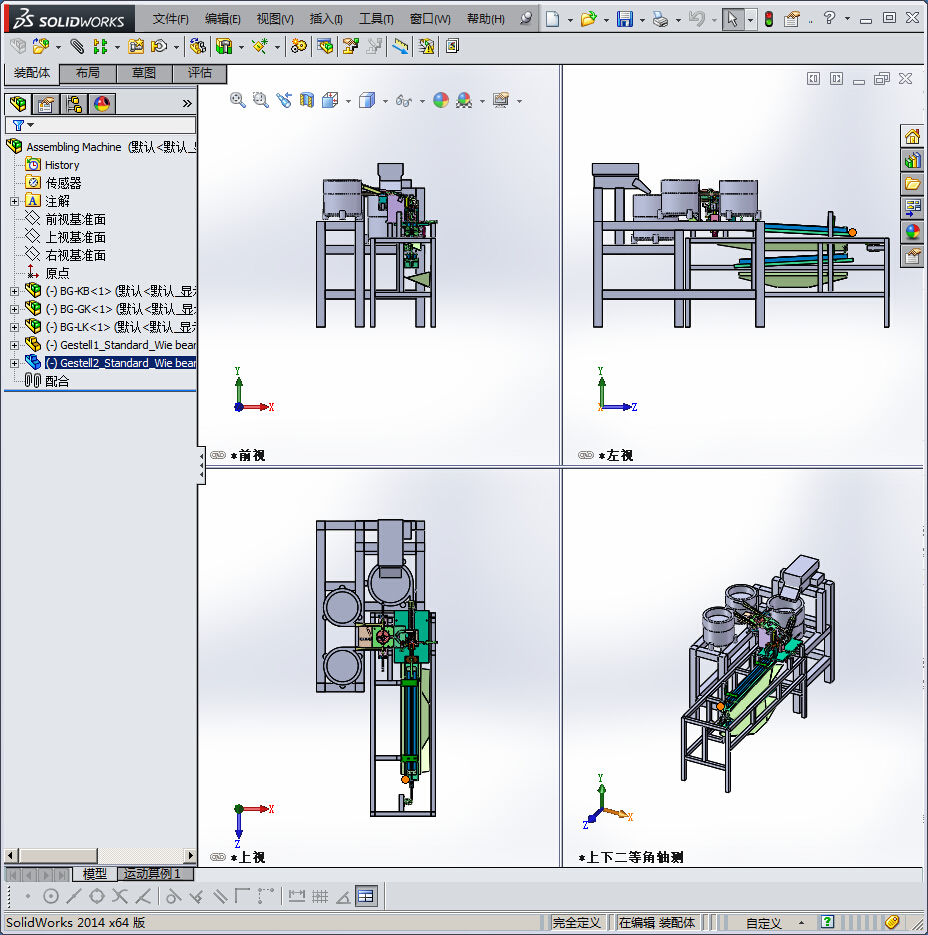Image resolution: width=928 pixels, height=935 pixels.
Task: Click the Print icon
Action: 659,19
